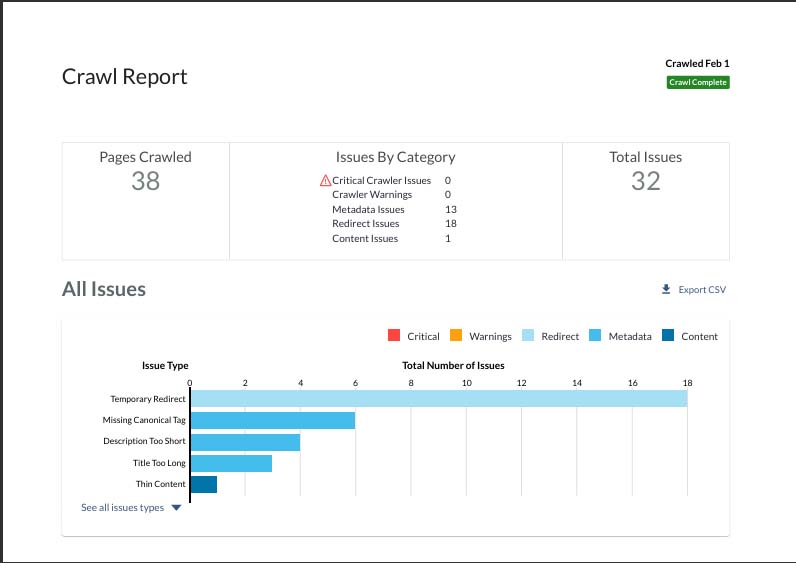
Task: Click the Title Too Long bar
Action: [x=231, y=463]
